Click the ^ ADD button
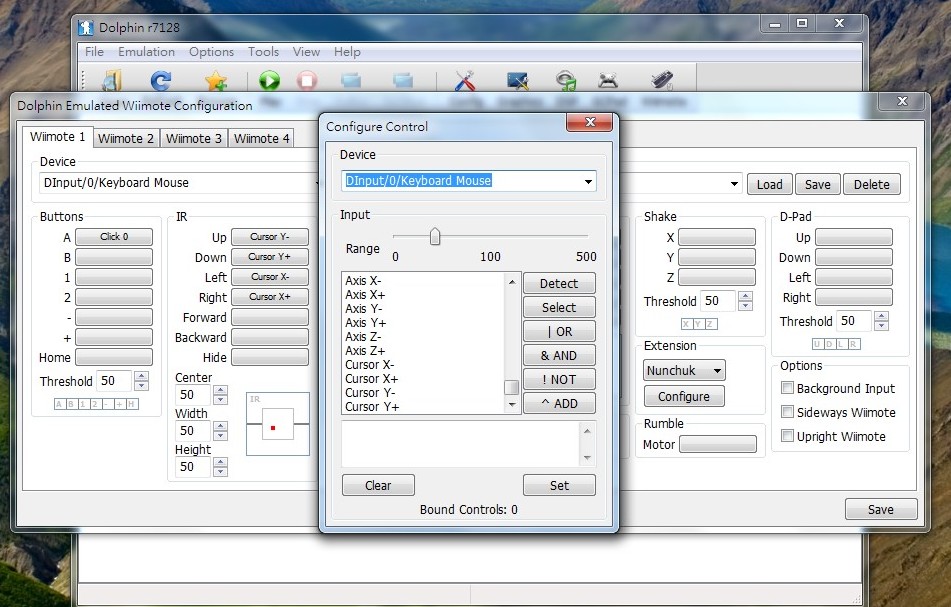Screen dimensions: 951x607 tap(559, 403)
